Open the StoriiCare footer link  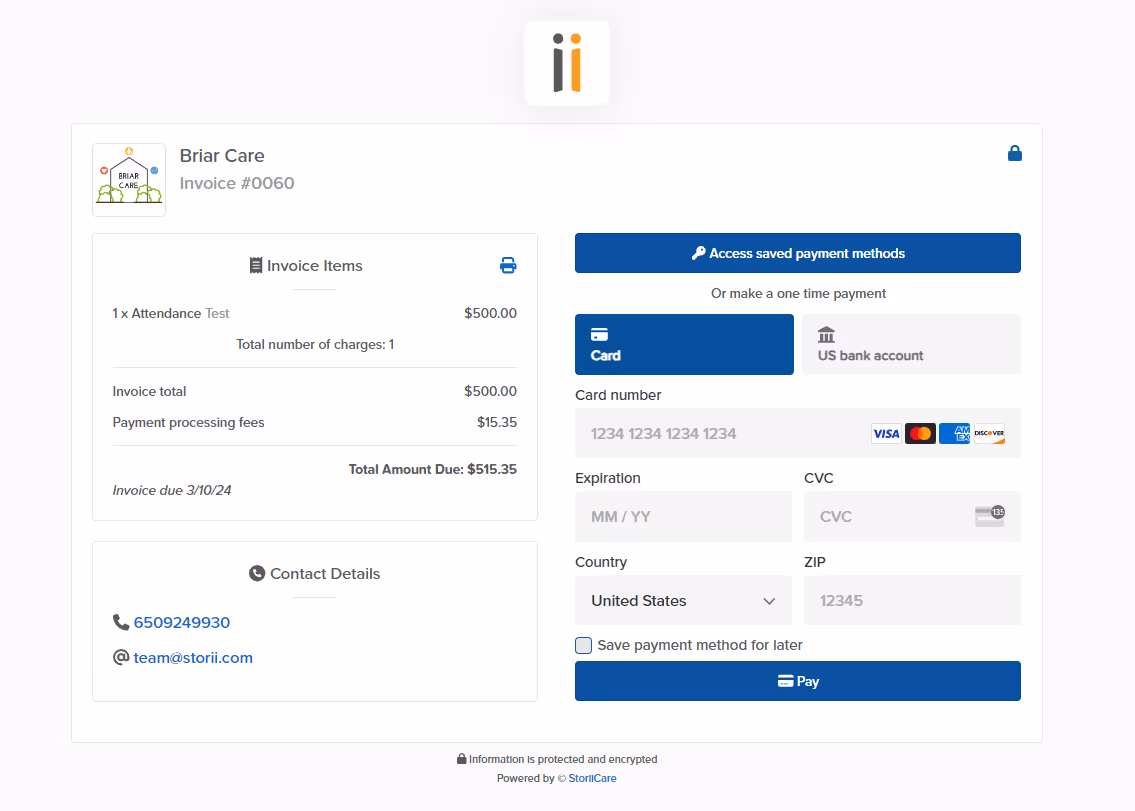[x=592, y=778]
